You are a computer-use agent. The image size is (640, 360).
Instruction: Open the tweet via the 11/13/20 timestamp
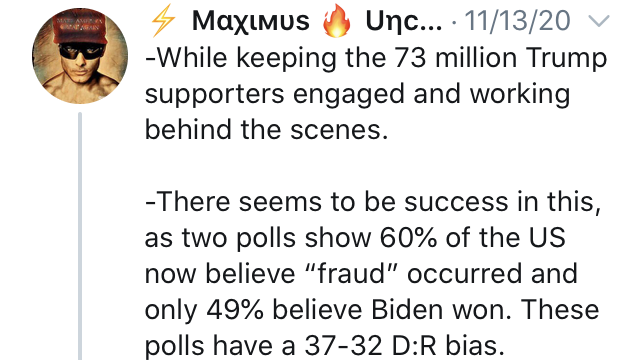point(517,21)
